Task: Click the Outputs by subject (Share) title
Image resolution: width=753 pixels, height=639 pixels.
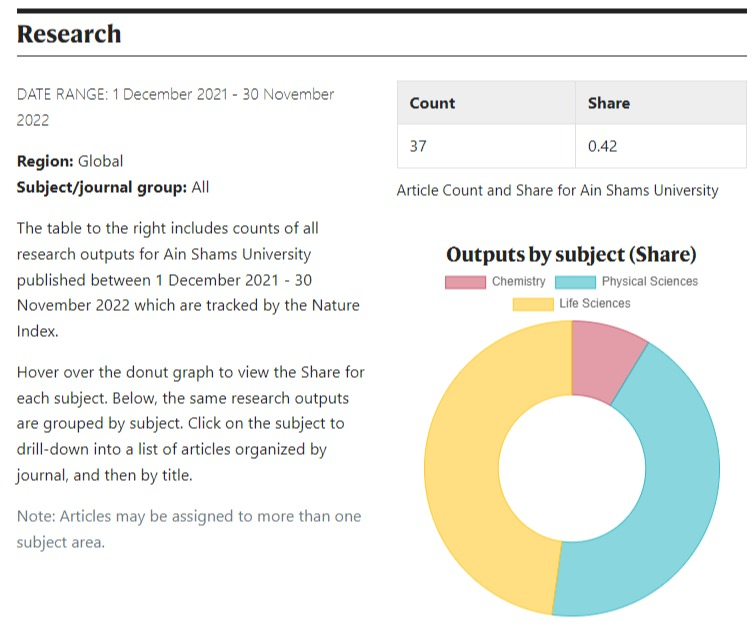Action: coord(571,255)
